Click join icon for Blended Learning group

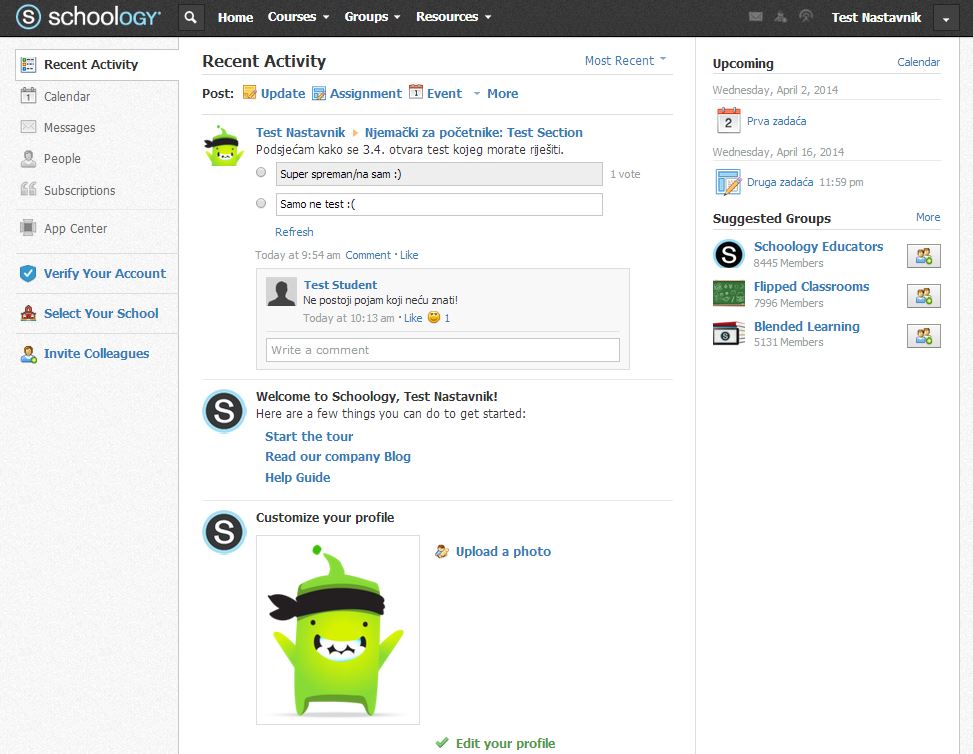[923, 336]
